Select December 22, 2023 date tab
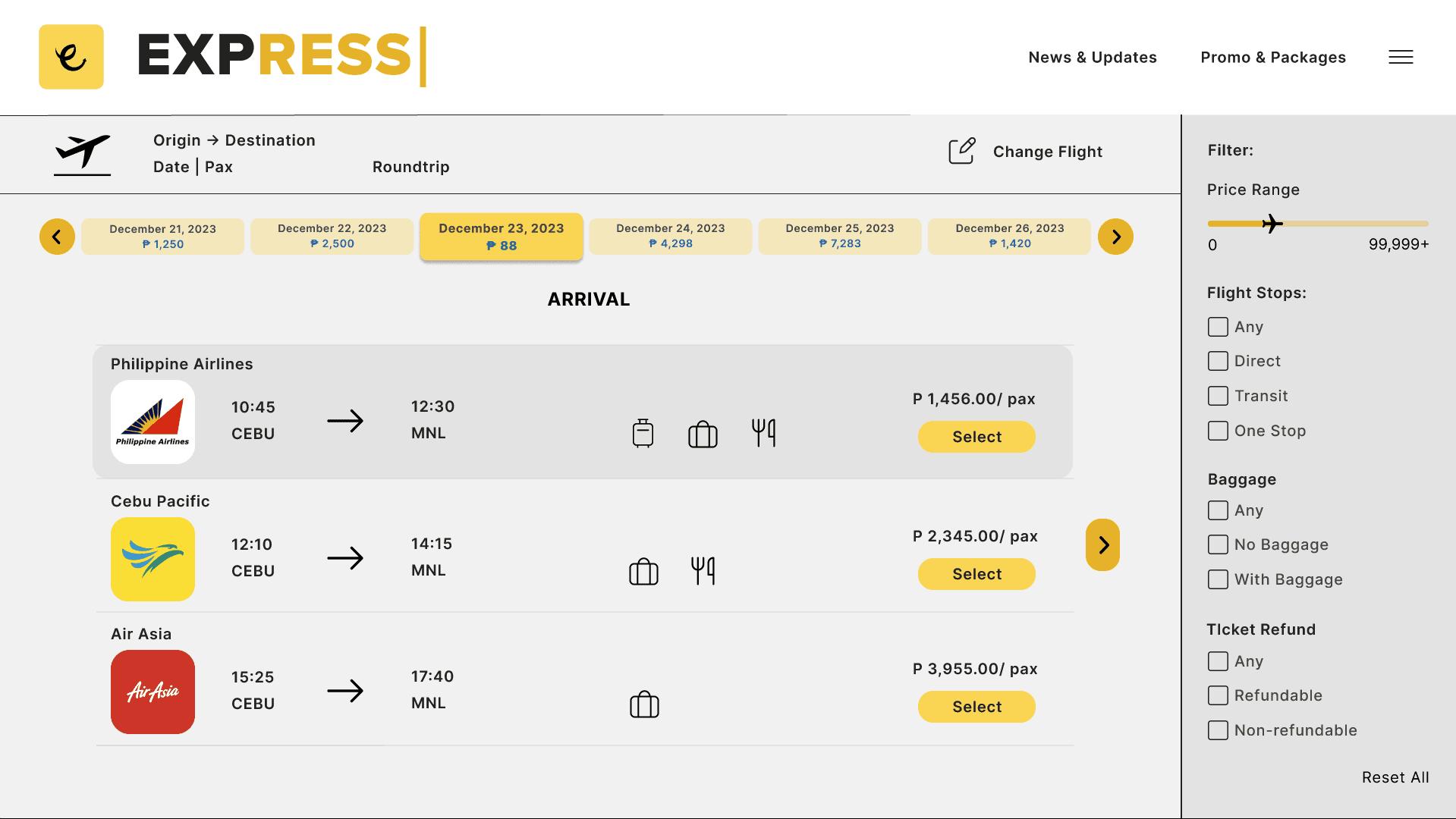This screenshot has width=1456, height=819. point(332,237)
